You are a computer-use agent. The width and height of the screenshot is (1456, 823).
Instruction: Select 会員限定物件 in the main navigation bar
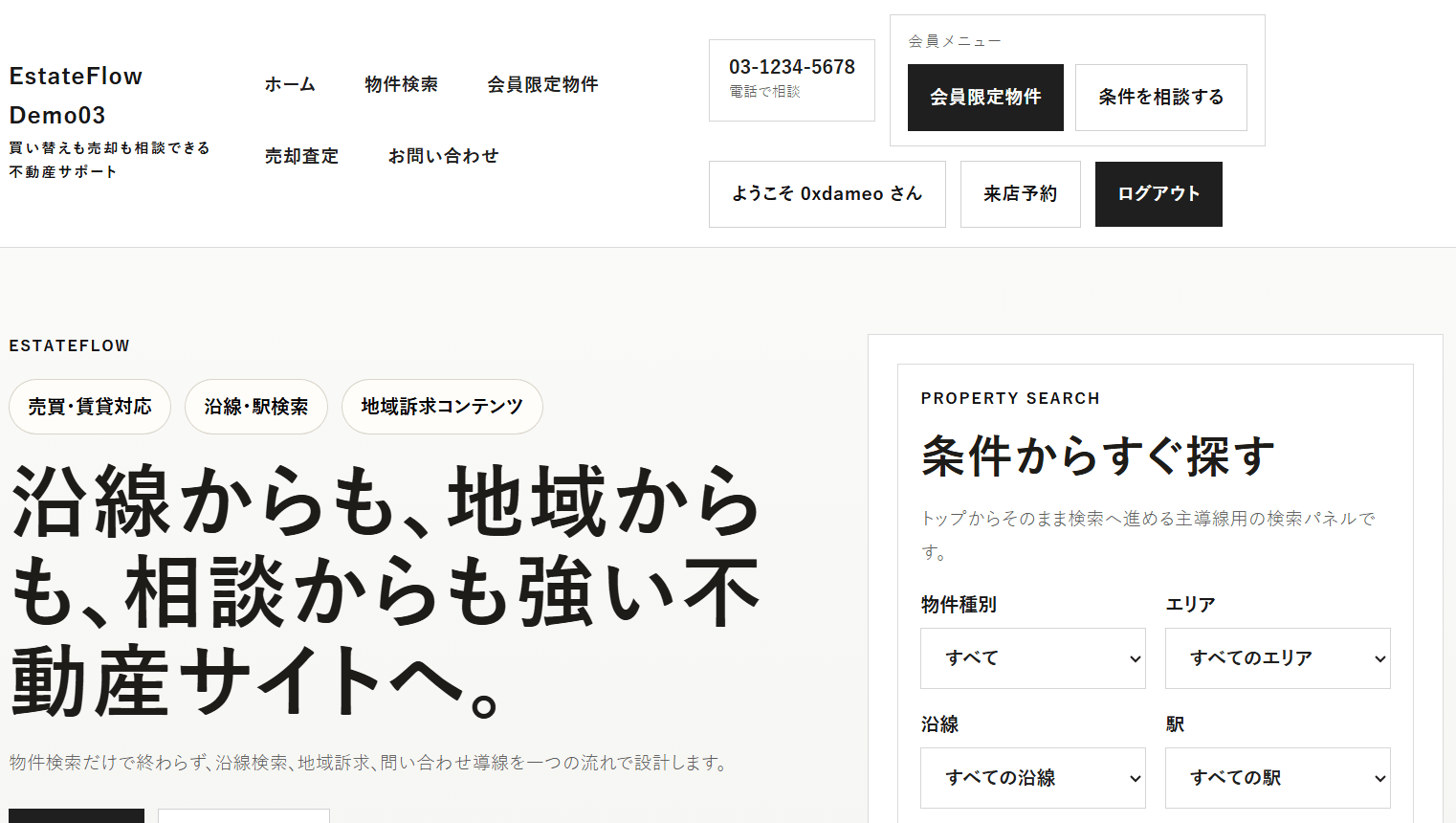click(x=542, y=84)
